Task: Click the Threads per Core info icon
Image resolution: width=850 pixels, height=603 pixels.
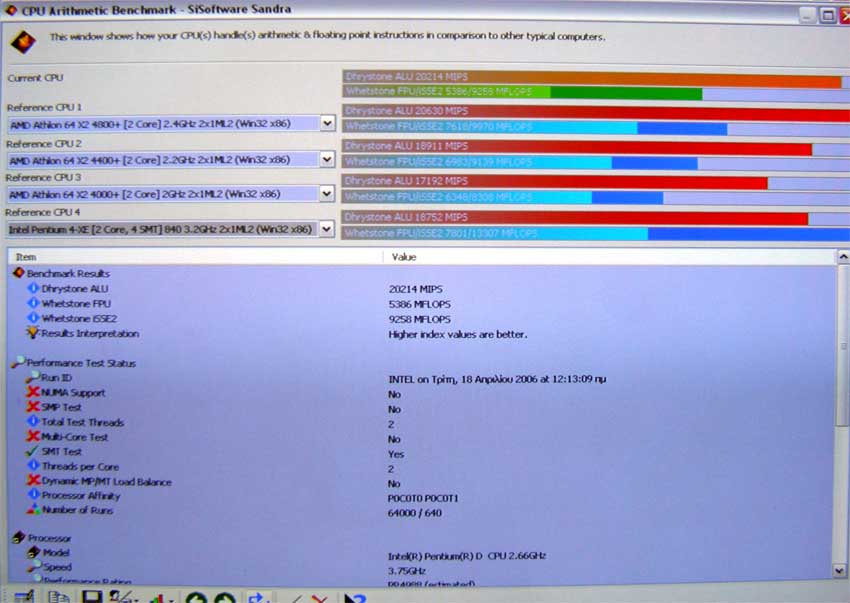Action: [x=34, y=465]
